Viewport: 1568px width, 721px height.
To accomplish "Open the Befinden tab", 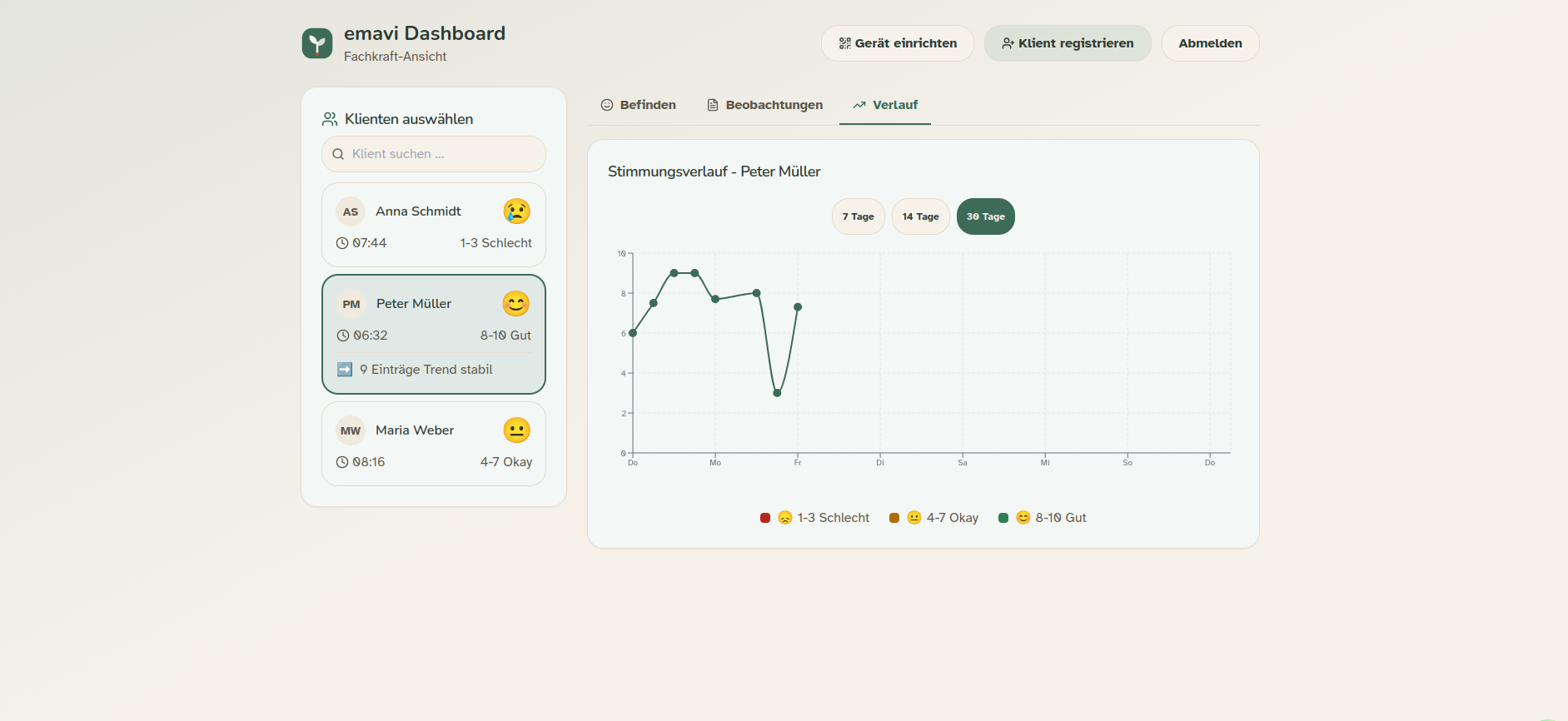I will pyautogui.click(x=639, y=105).
